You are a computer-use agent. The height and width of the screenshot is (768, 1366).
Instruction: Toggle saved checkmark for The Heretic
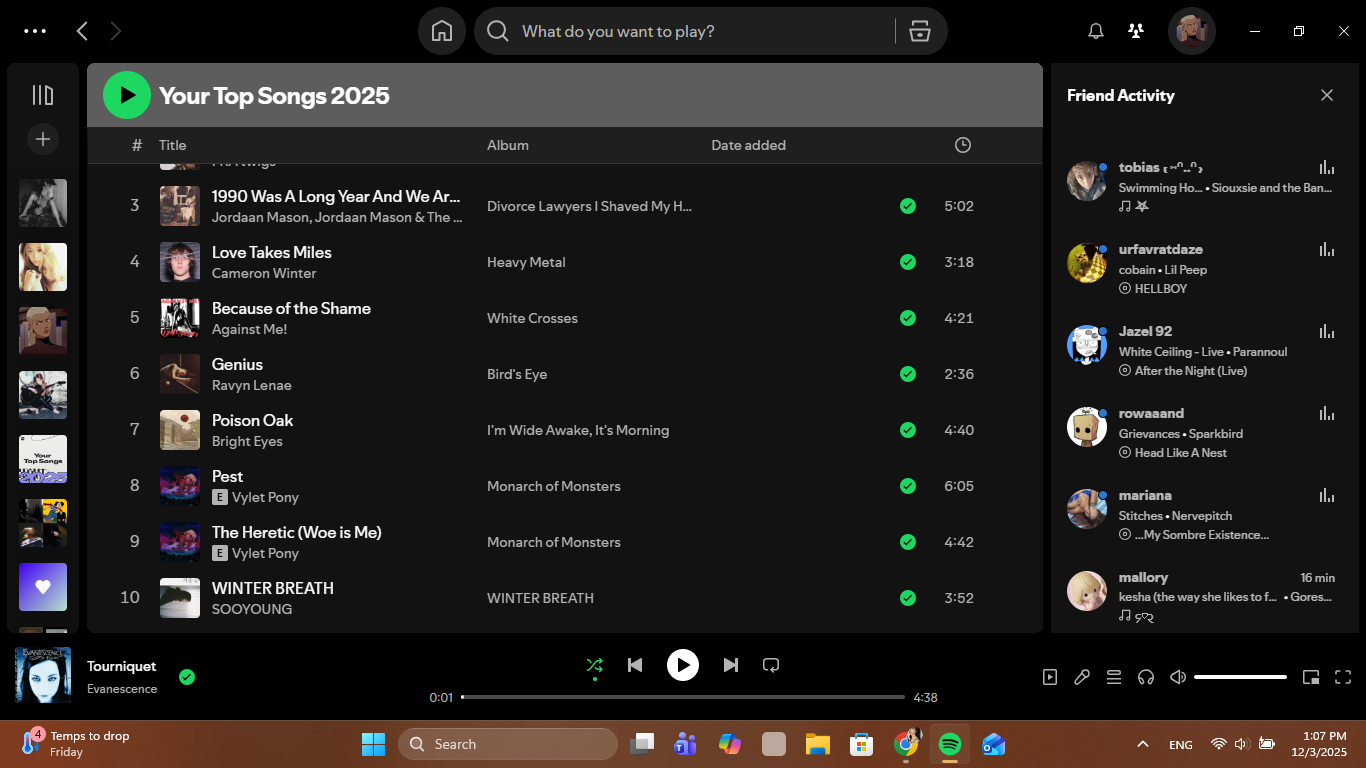coord(908,542)
